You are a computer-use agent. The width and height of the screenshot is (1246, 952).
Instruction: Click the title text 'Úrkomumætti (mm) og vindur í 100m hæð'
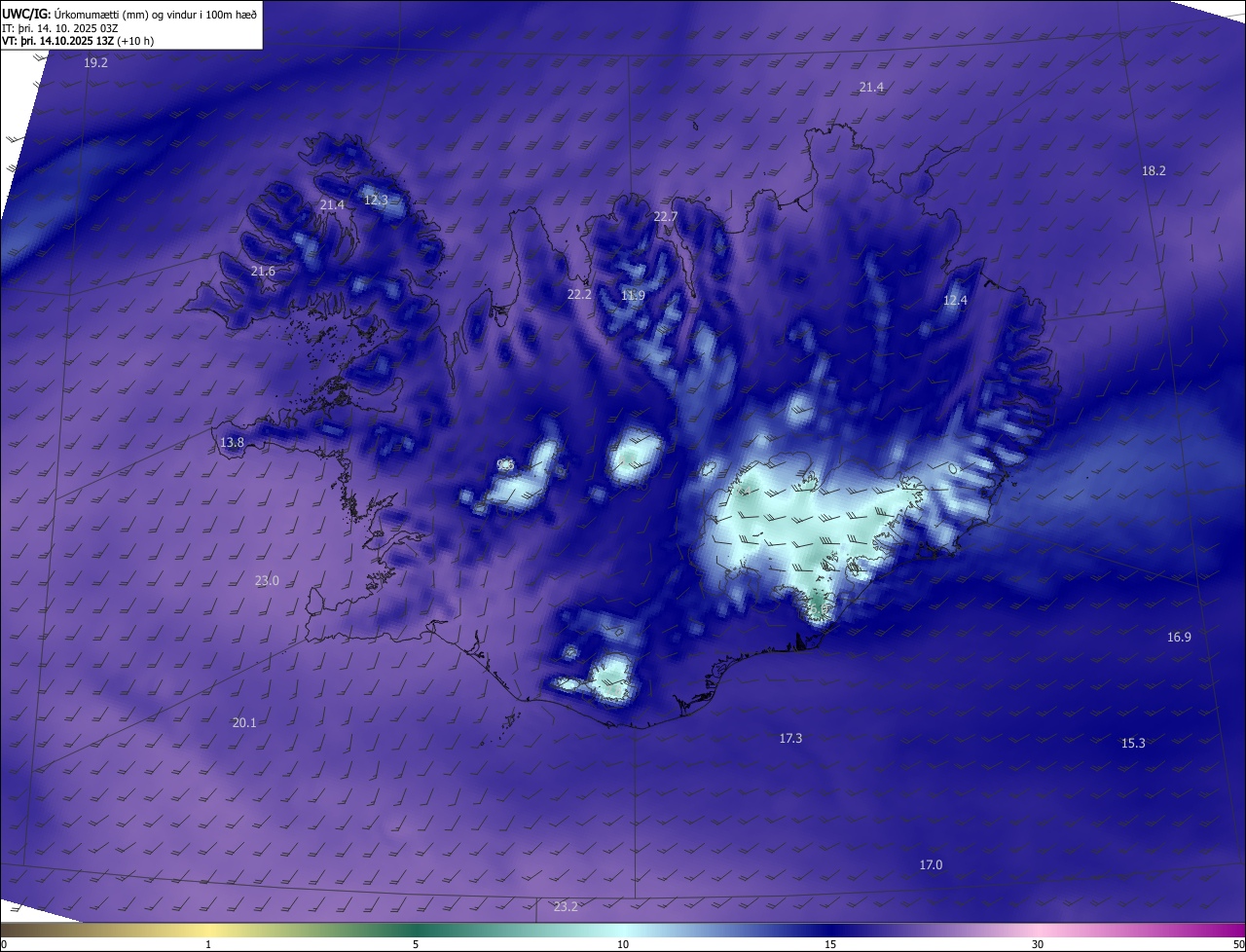click(x=155, y=14)
